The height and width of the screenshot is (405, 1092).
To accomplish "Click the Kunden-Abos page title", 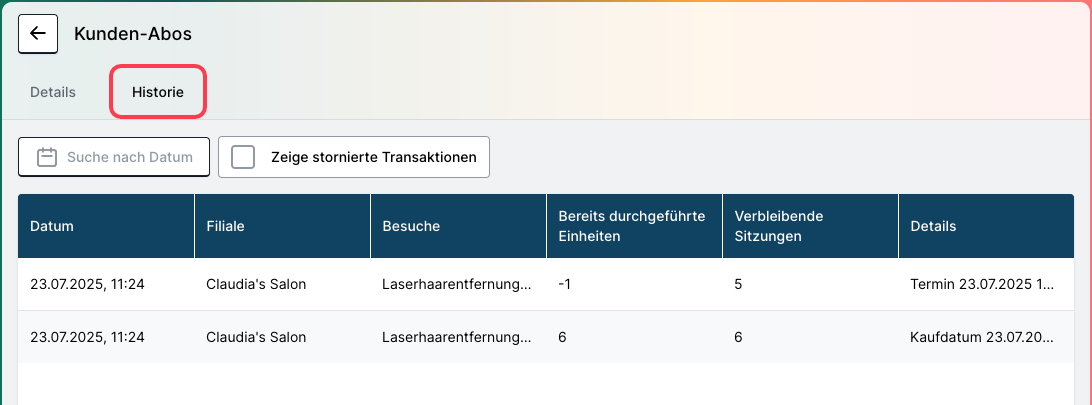I will coord(133,33).
